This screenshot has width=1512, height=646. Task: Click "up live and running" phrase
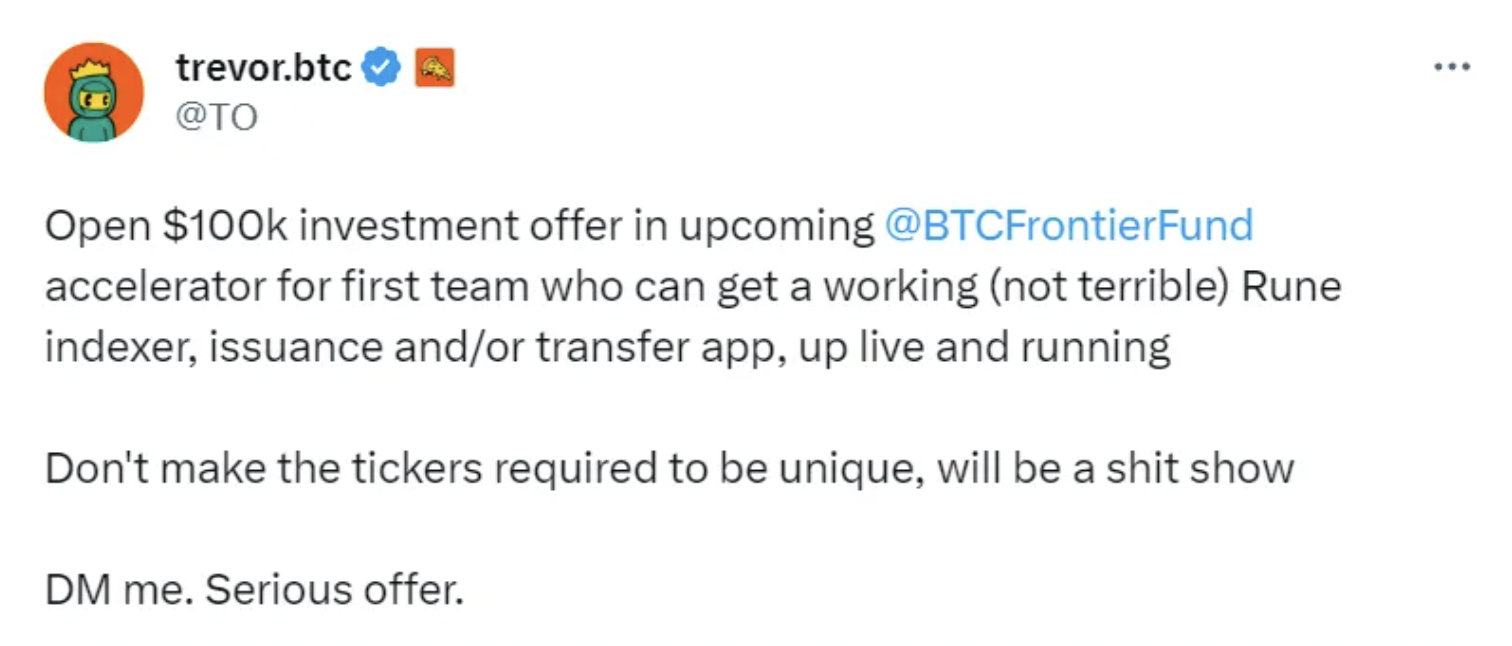point(985,348)
